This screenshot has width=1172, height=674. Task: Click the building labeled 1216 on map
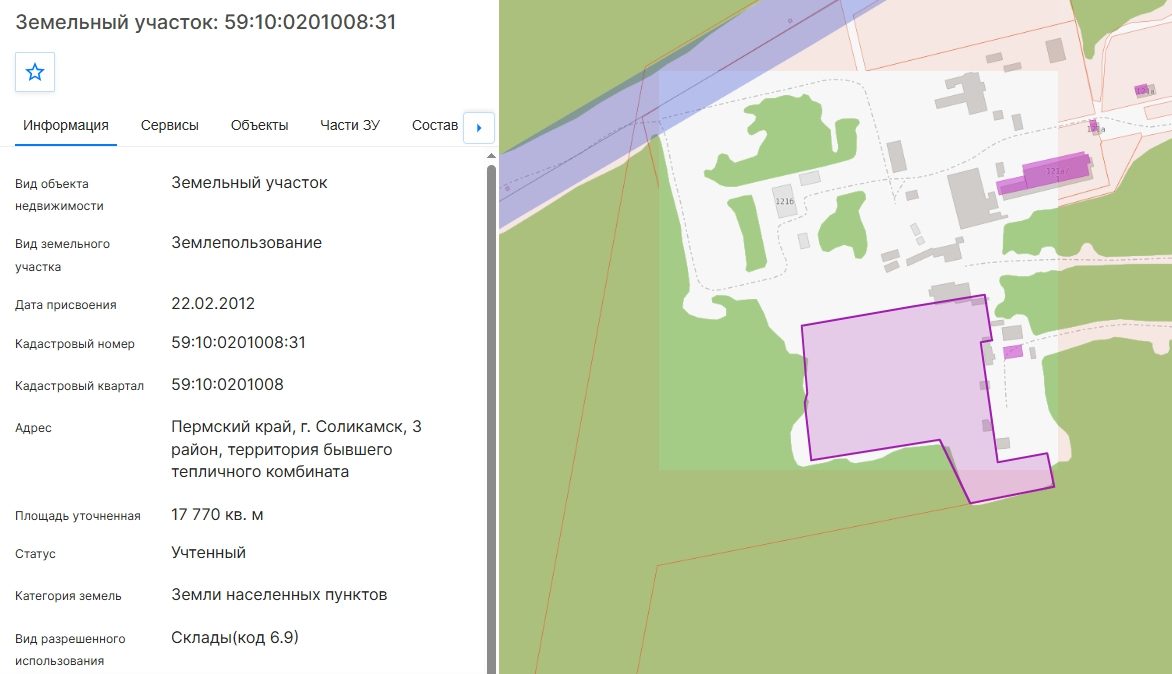pos(785,202)
